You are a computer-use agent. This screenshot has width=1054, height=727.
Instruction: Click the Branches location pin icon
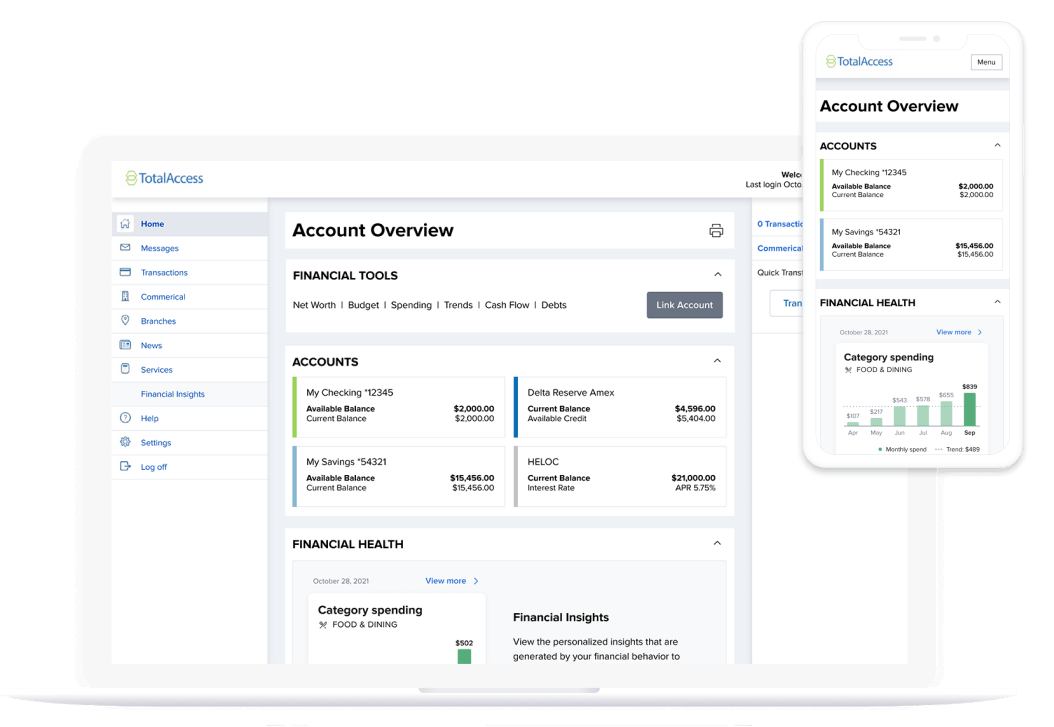click(125, 320)
